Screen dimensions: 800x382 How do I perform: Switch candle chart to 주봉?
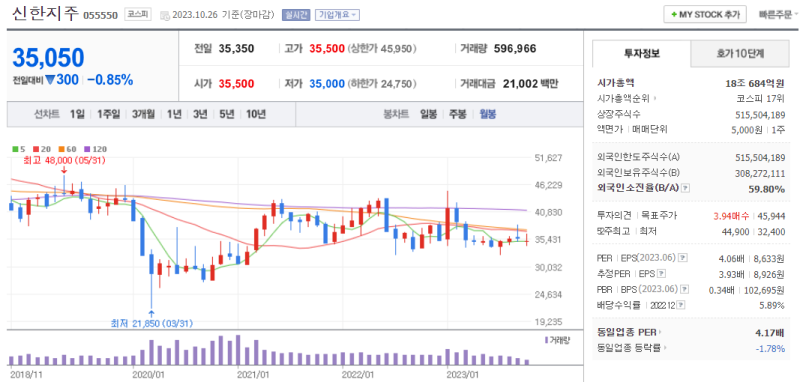tap(458, 114)
